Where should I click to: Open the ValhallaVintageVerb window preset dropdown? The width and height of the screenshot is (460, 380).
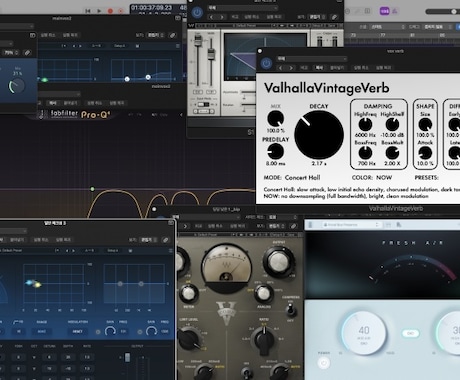(x=312, y=59)
